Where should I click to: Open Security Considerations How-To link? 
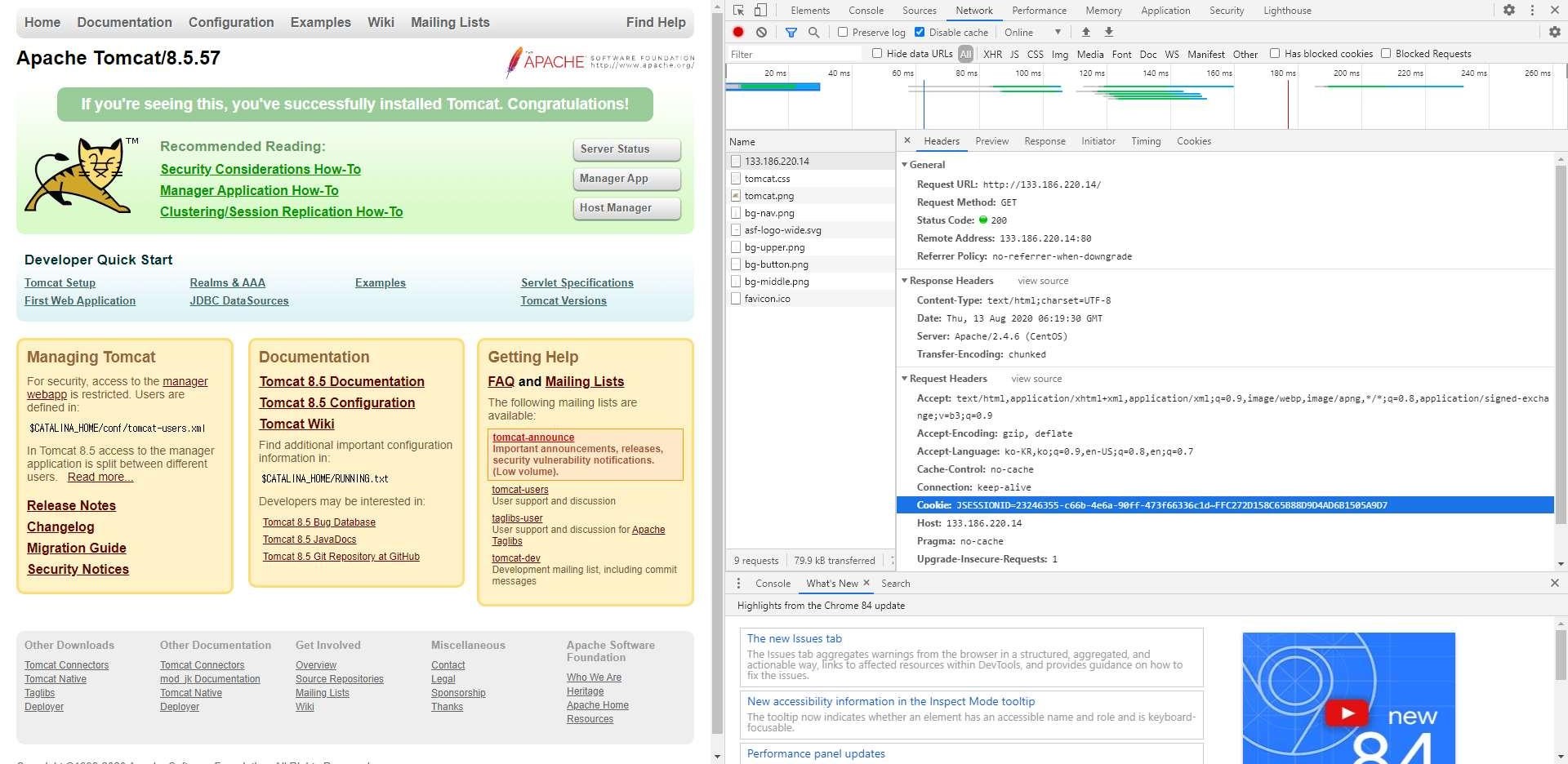click(x=261, y=169)
